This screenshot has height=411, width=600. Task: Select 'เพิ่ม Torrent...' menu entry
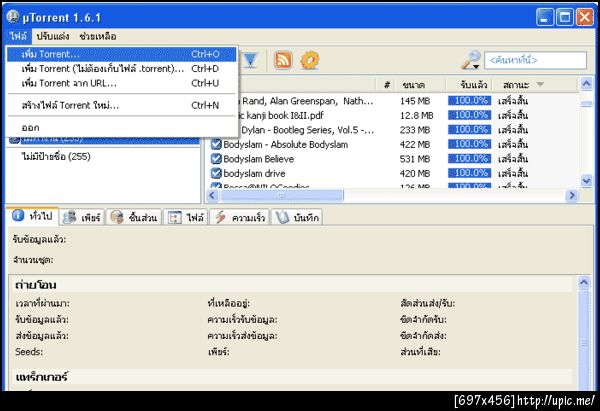click(x=122, y=54)
